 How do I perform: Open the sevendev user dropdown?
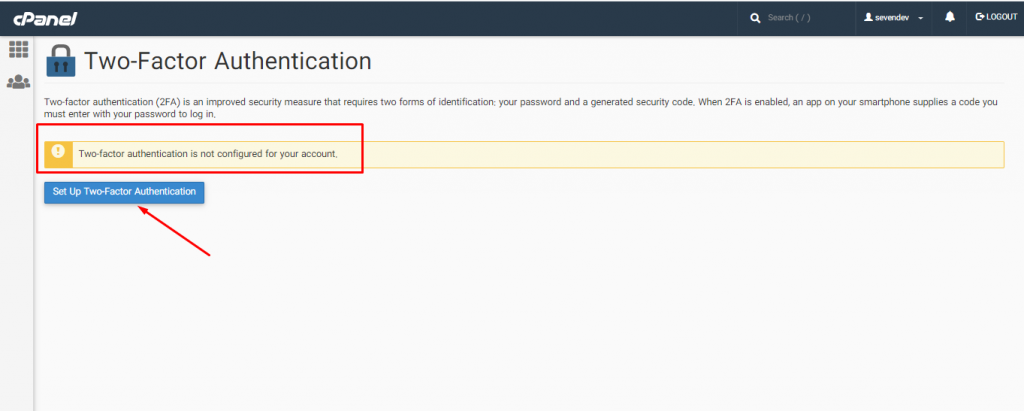coord(893,18)
